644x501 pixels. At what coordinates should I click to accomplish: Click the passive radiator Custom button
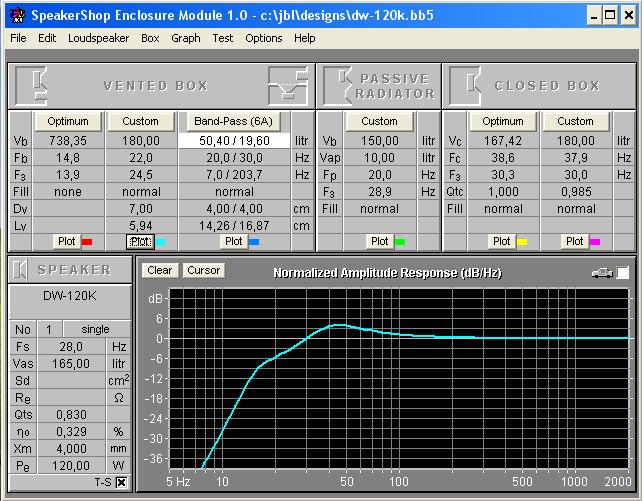click(x=379, y=121)
